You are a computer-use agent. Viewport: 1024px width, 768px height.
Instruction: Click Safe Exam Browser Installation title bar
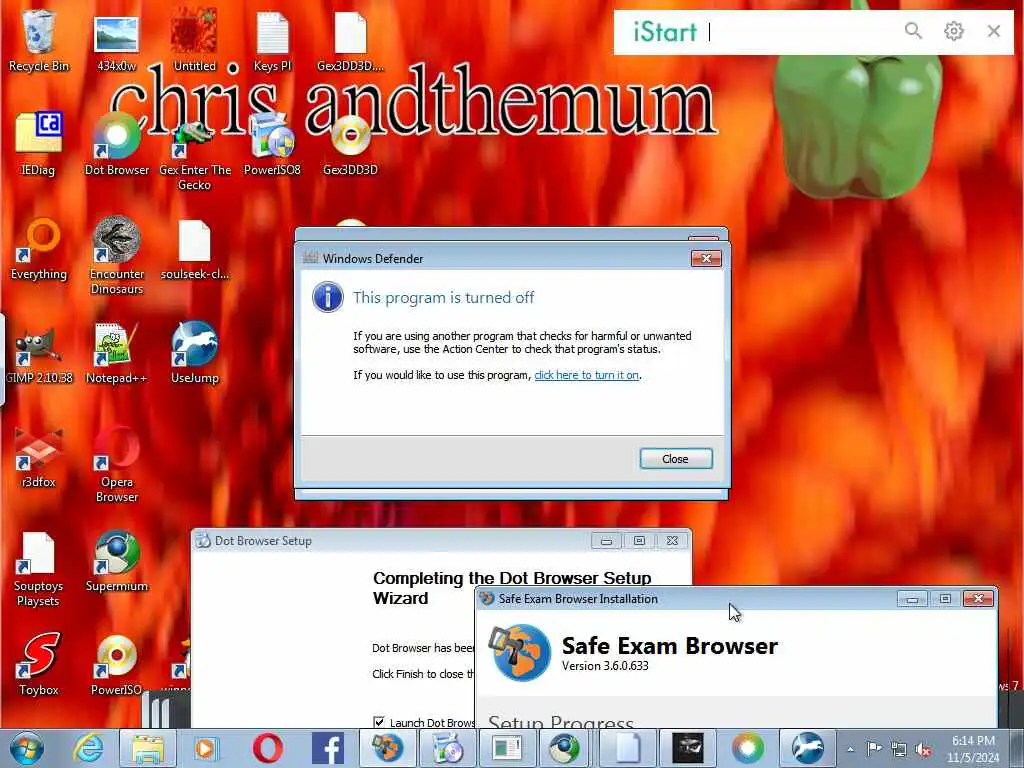point(686,599)
